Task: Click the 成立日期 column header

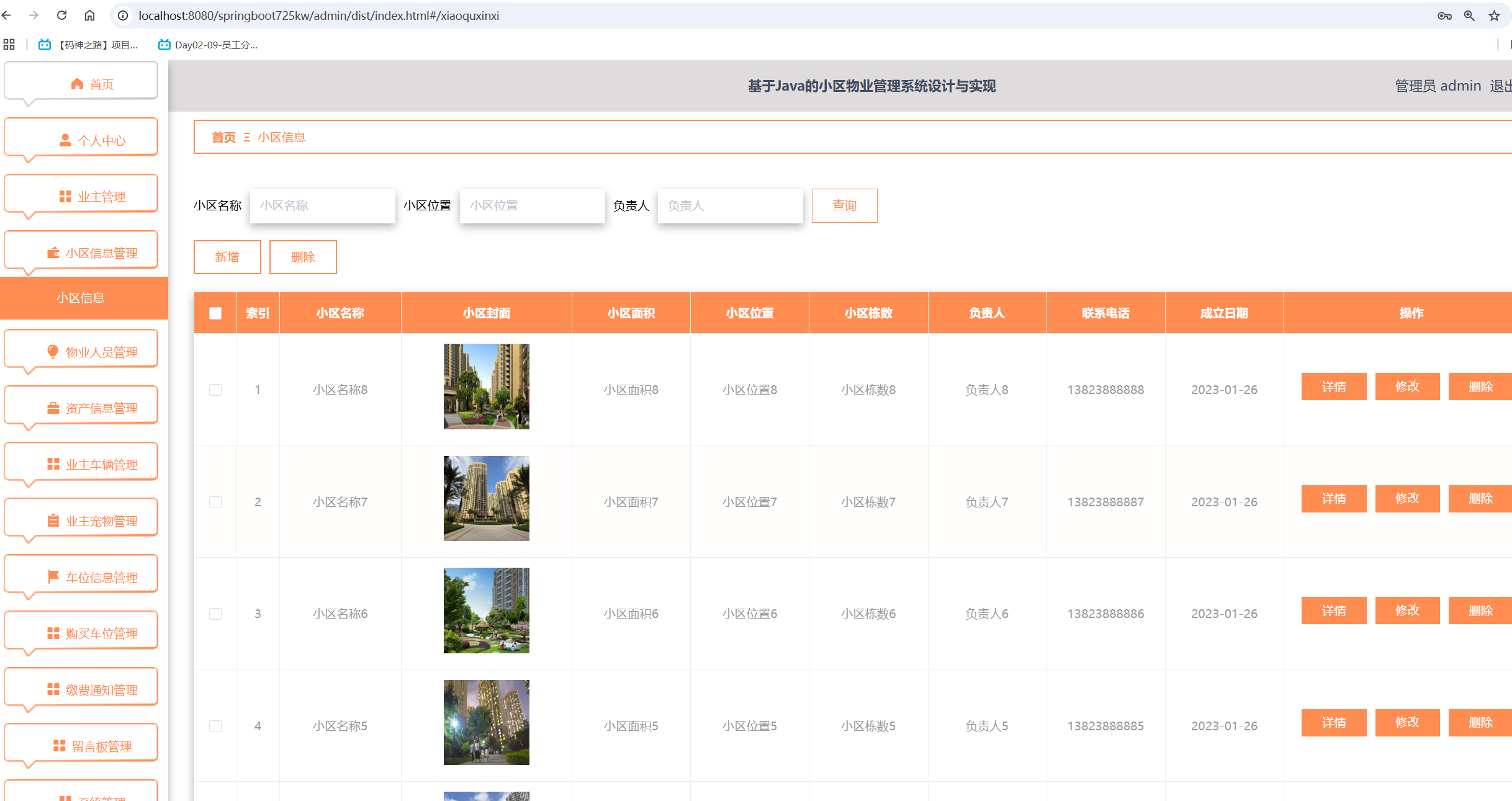Action: [1224, 313]
